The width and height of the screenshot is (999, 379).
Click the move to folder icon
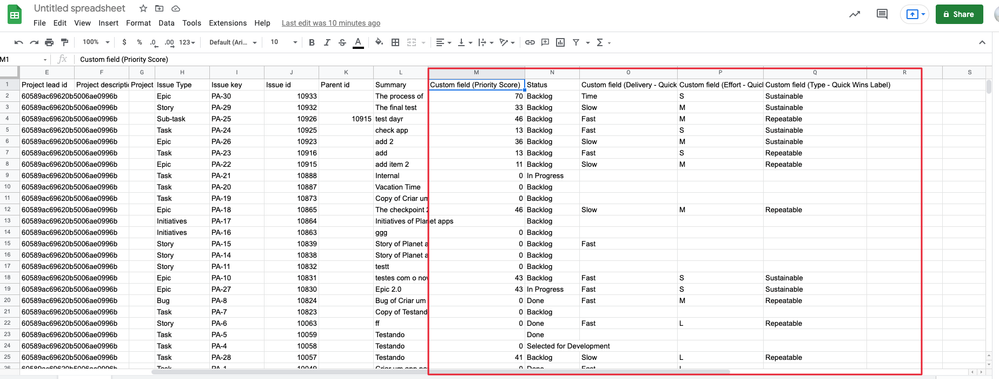[x=159, y=9]
